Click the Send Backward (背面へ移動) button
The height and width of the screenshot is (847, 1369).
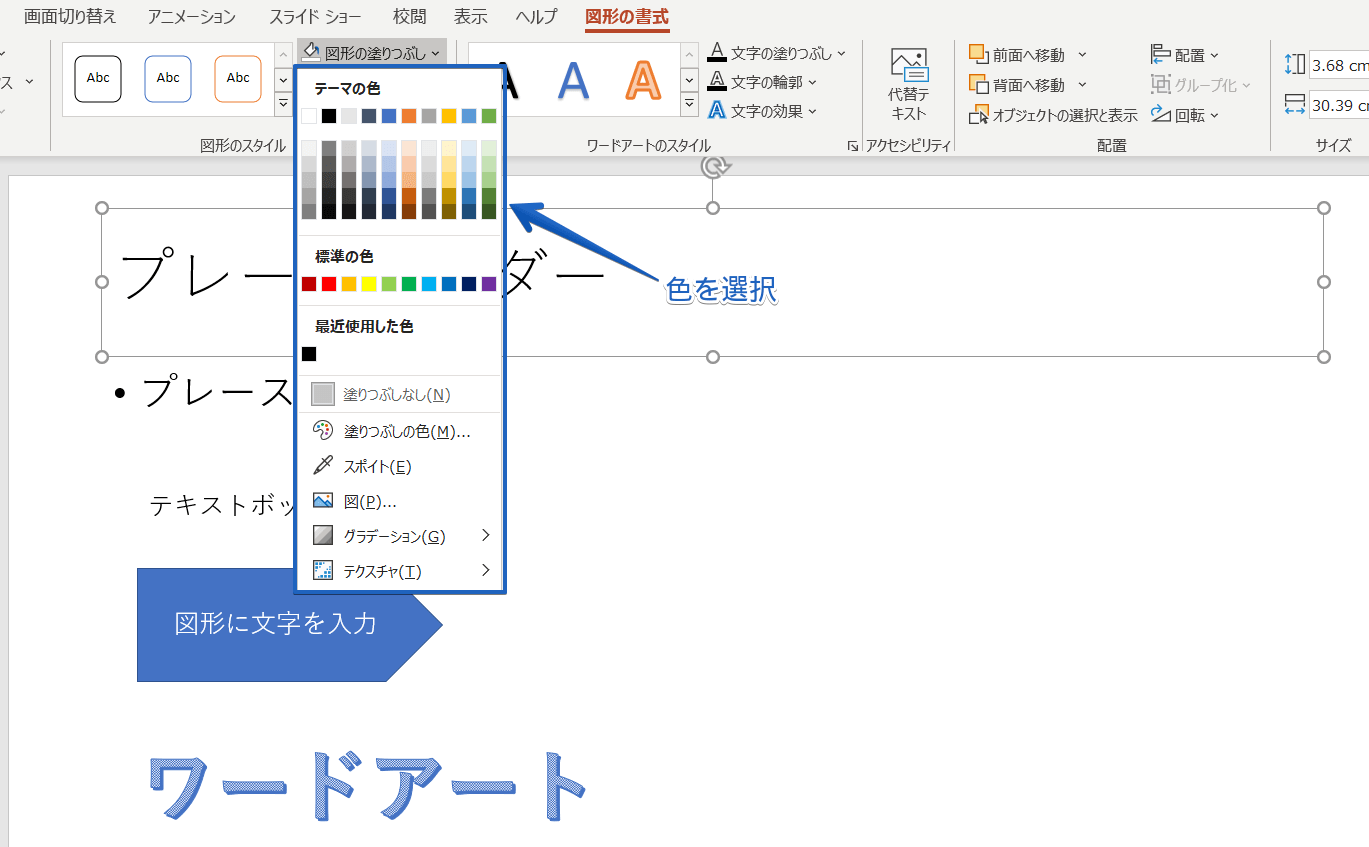[x=1017, y=85]
